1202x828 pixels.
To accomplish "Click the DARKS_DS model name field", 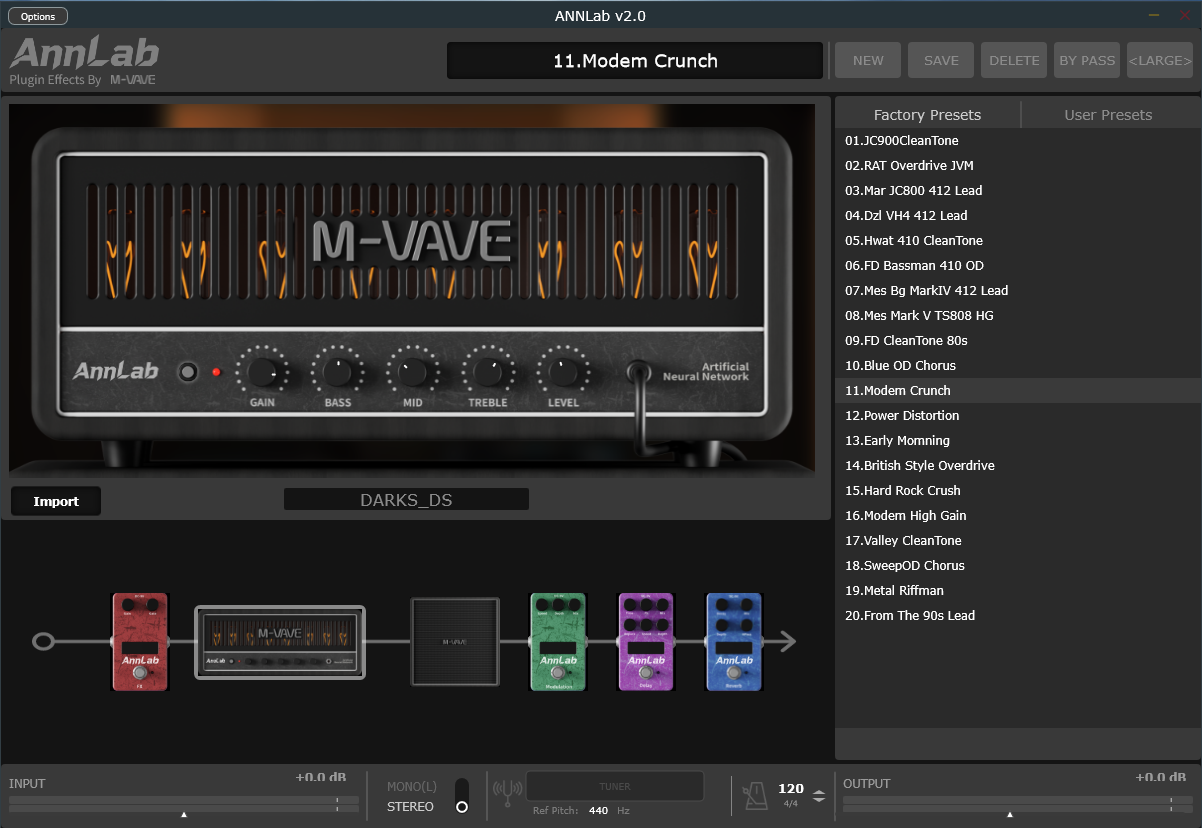I will point(406,499).
